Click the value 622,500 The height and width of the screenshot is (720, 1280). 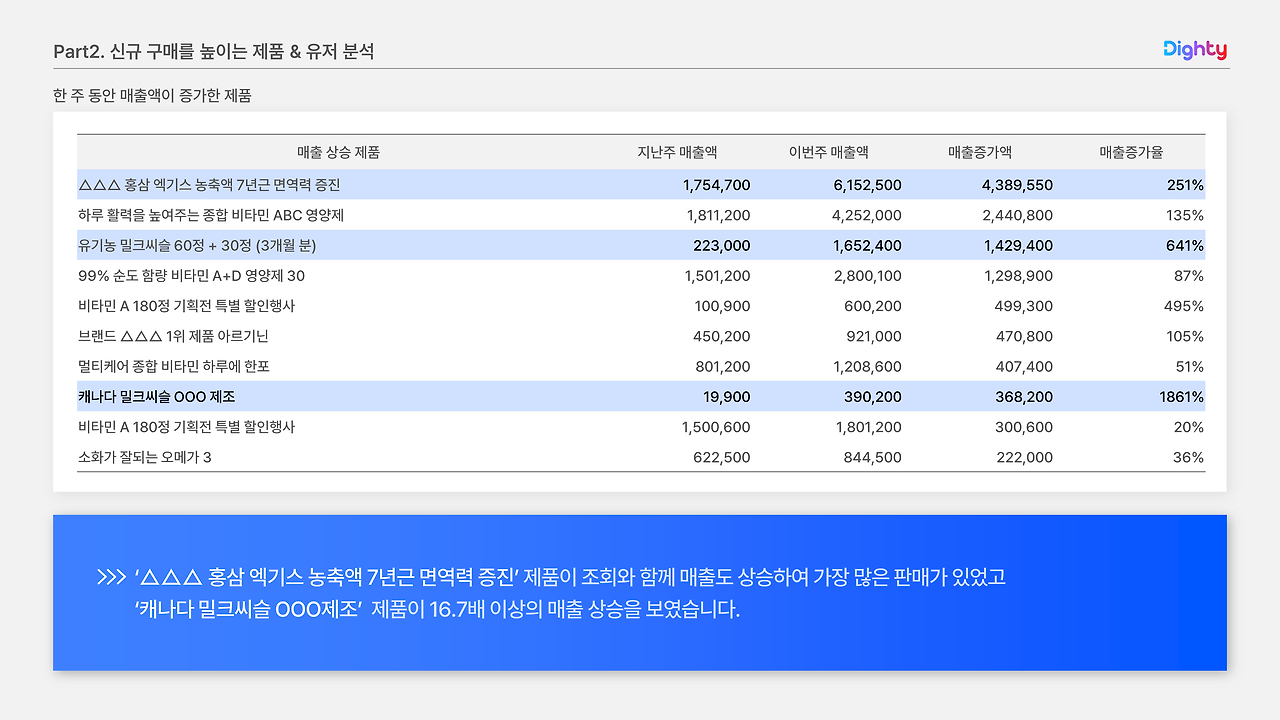722,457
